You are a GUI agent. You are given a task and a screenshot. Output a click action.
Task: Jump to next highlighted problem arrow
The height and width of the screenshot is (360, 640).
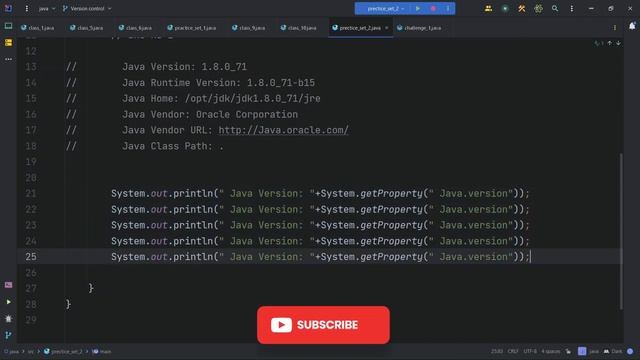point(618,43)
